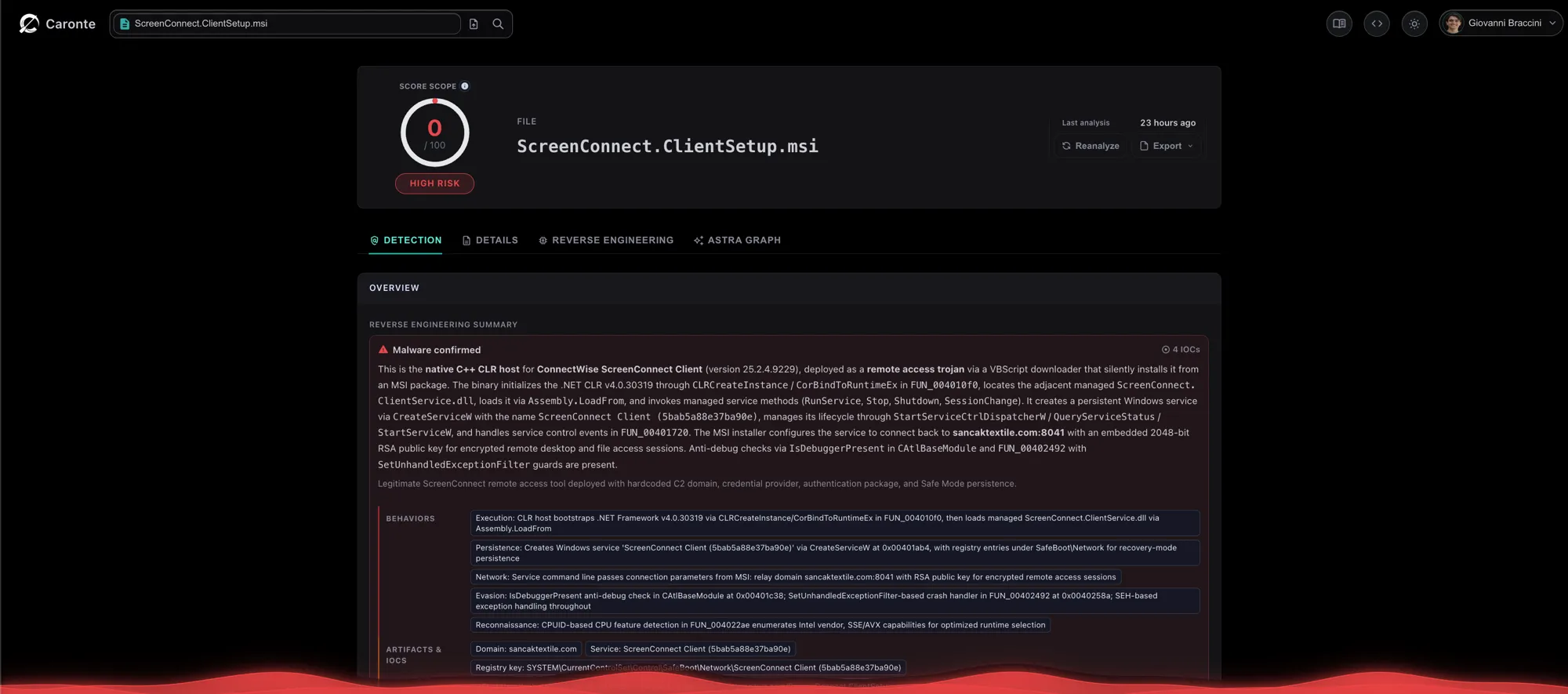Click the 4 IOCs indicator
The image size is (1568, 694).
(1181, 350)
